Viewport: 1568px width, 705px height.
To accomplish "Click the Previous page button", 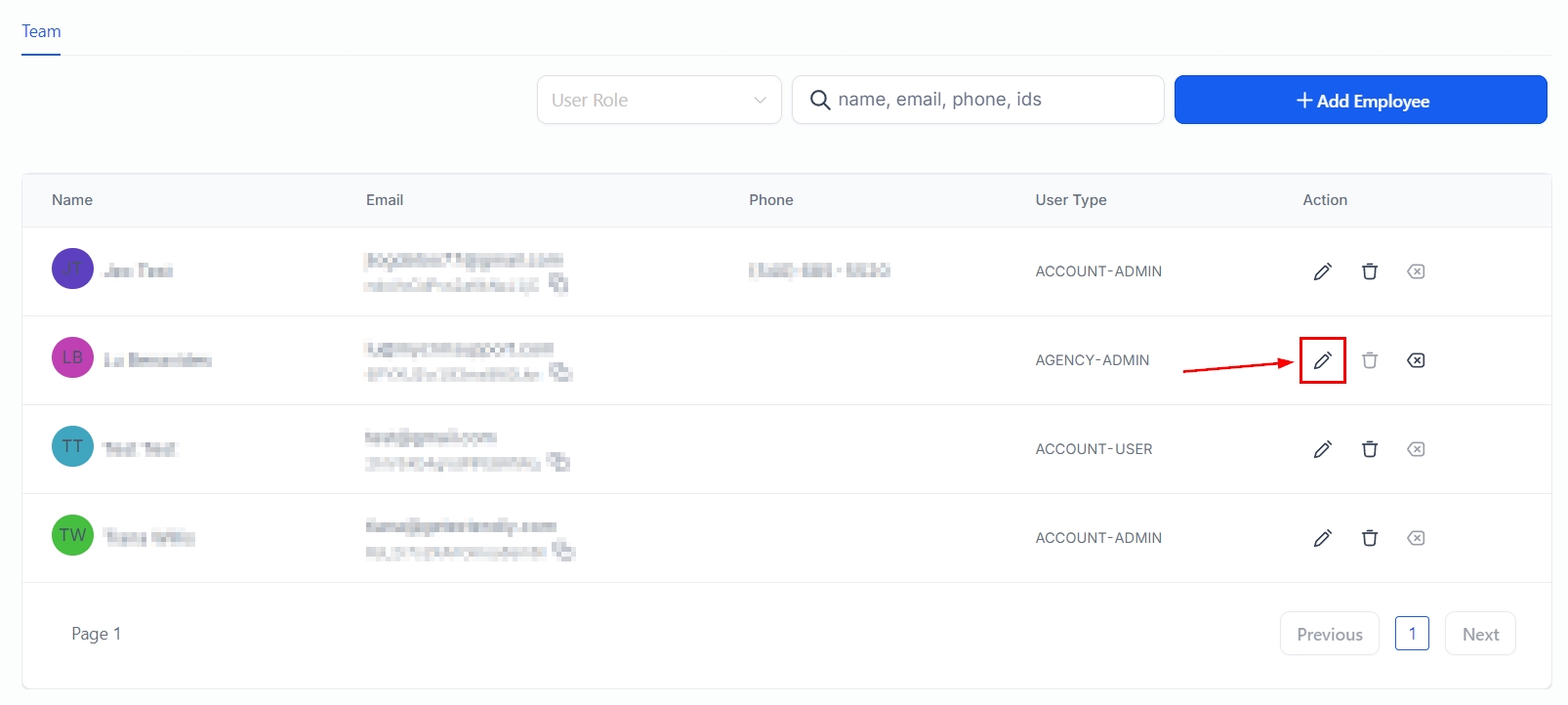I will pos(1329,635).
